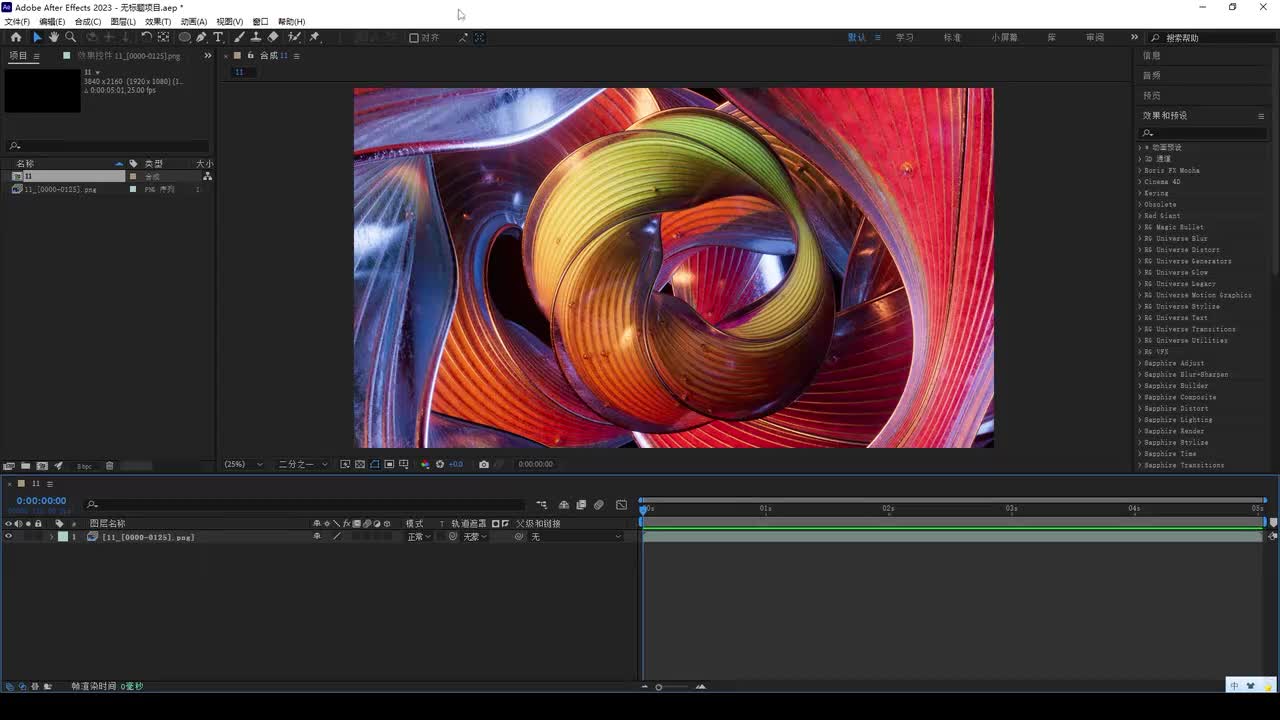Open the composition flowchart icon in timeline
Screen dimensions: 1280x720
click(x=541, y=505)
